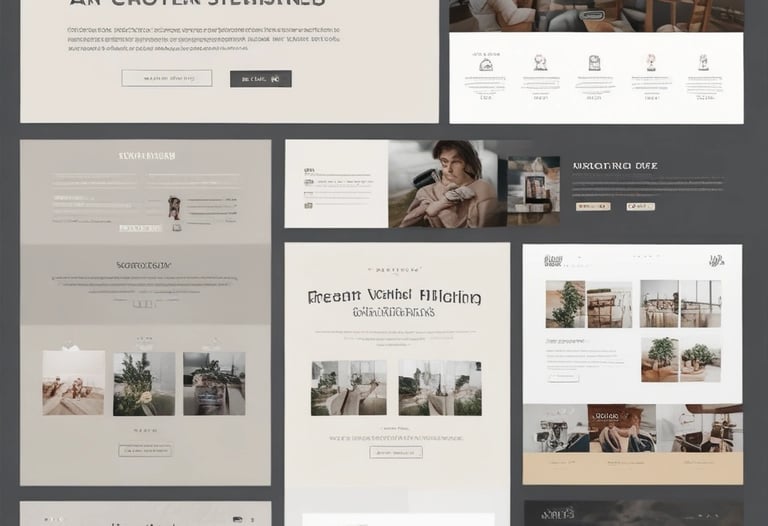This screenshot has height=526, width=768.
Task: Click the script monogram logo in the white card's header
Action: [718, 261]
